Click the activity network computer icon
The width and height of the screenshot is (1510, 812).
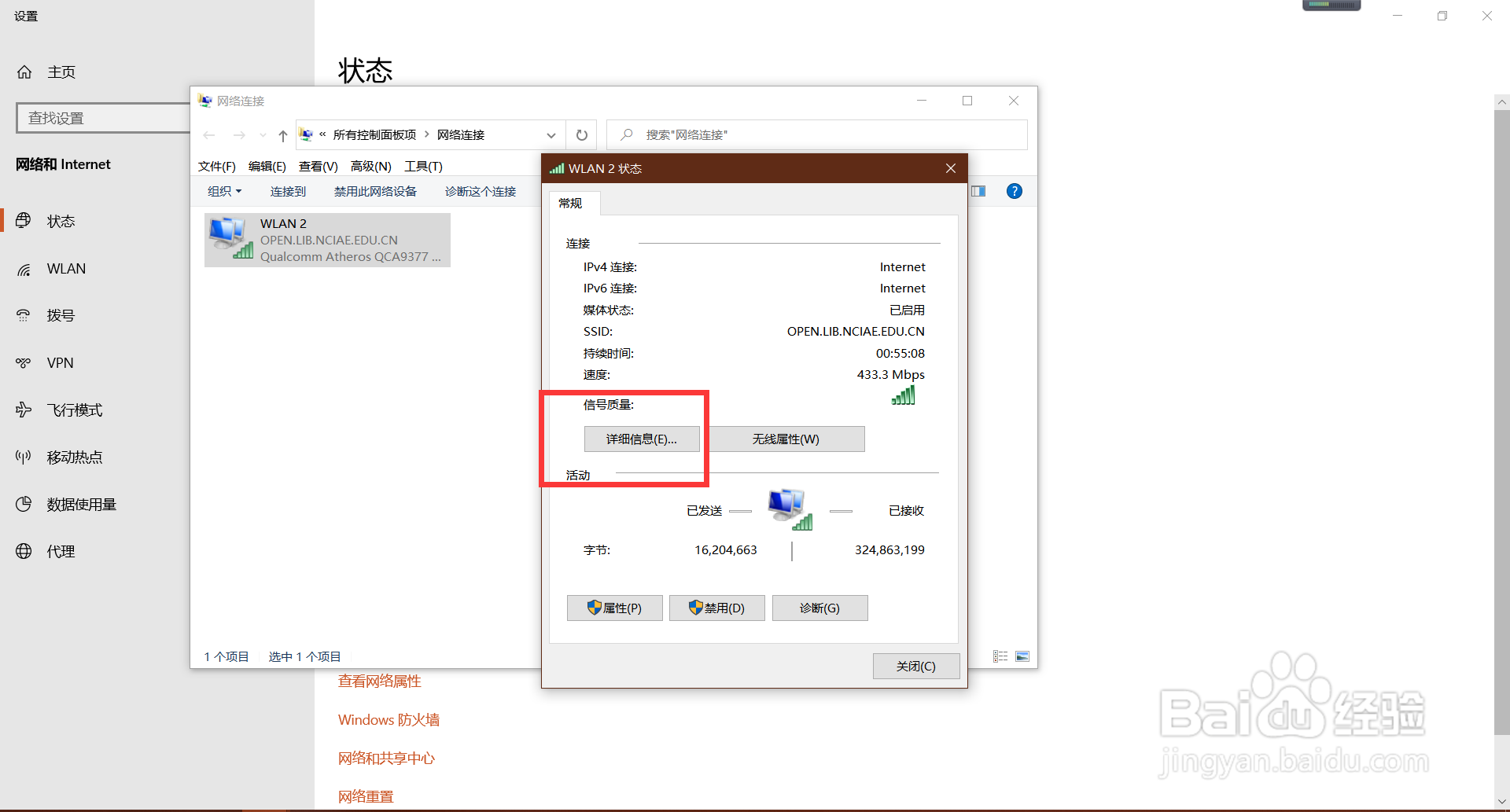coord(790,509)
